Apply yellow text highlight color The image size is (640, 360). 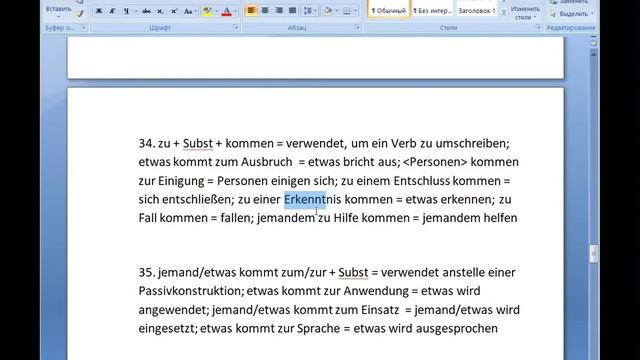[207, 11]
